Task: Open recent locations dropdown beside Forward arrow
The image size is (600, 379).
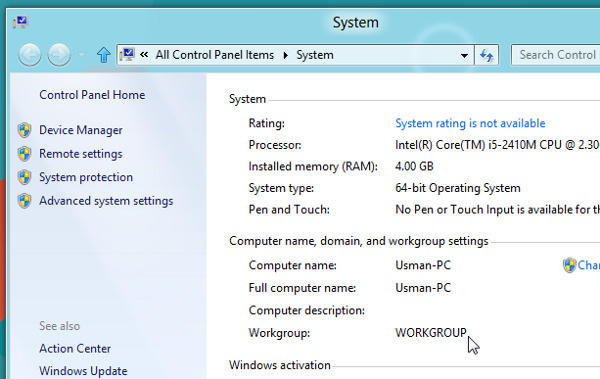Action: coord(82,55)
